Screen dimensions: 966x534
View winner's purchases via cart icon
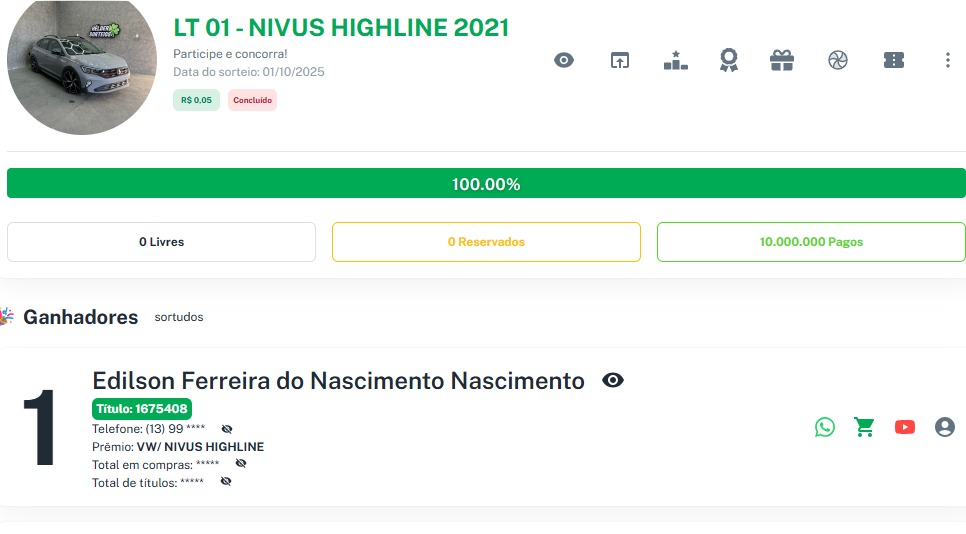pyautogui.click(x=865, y=427)
